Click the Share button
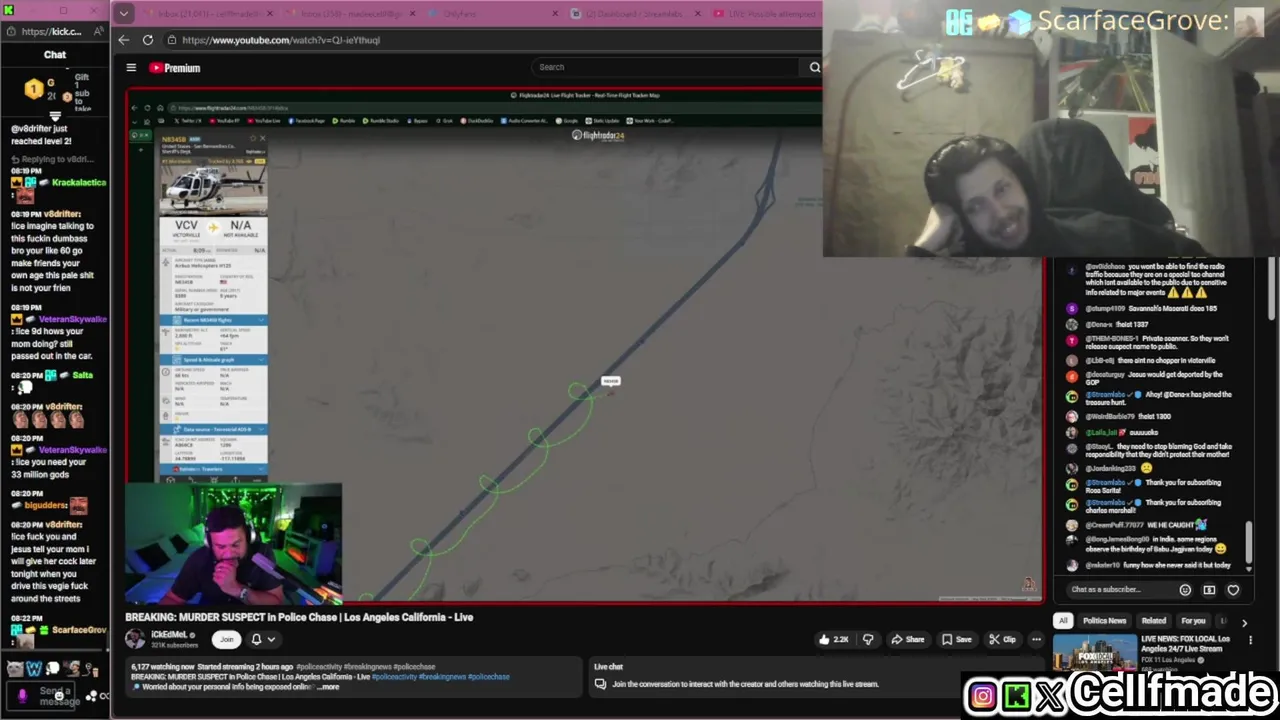This screenshot has width=1280, height=720. coord(908,639)
